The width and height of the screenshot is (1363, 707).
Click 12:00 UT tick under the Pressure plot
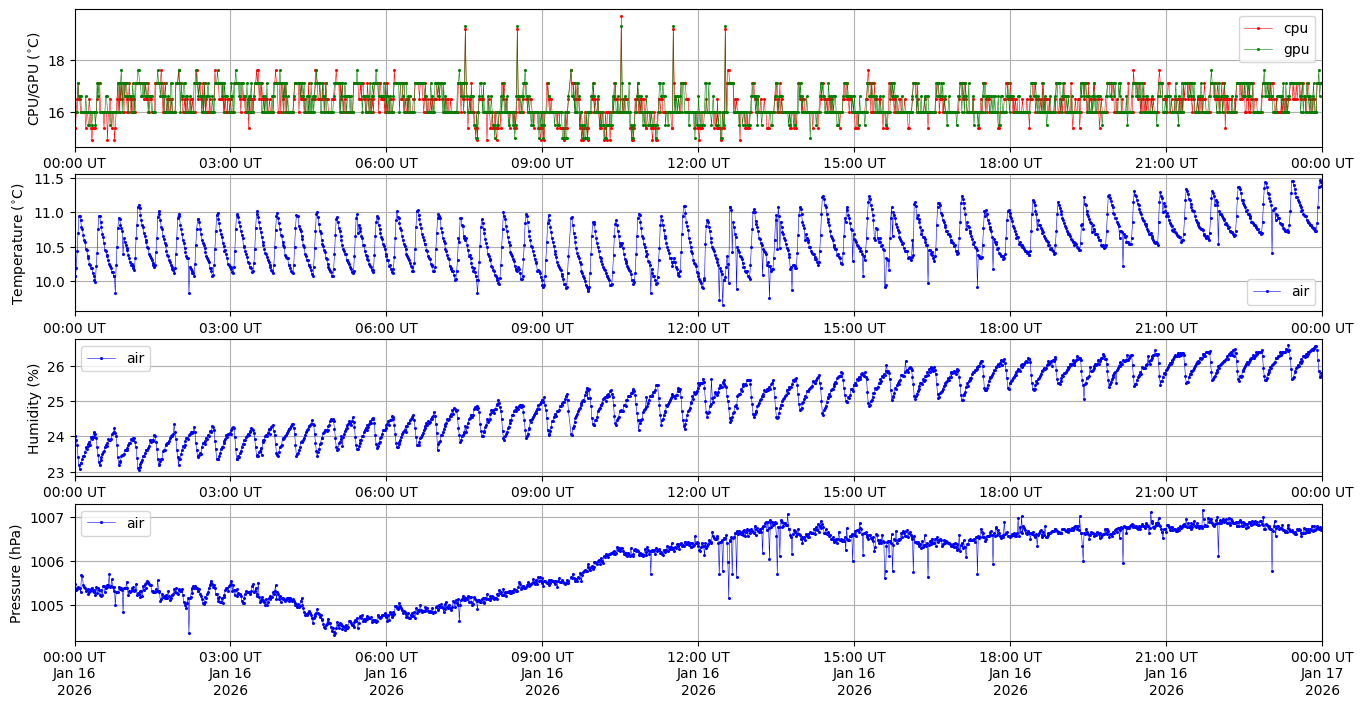click(698, 656)
